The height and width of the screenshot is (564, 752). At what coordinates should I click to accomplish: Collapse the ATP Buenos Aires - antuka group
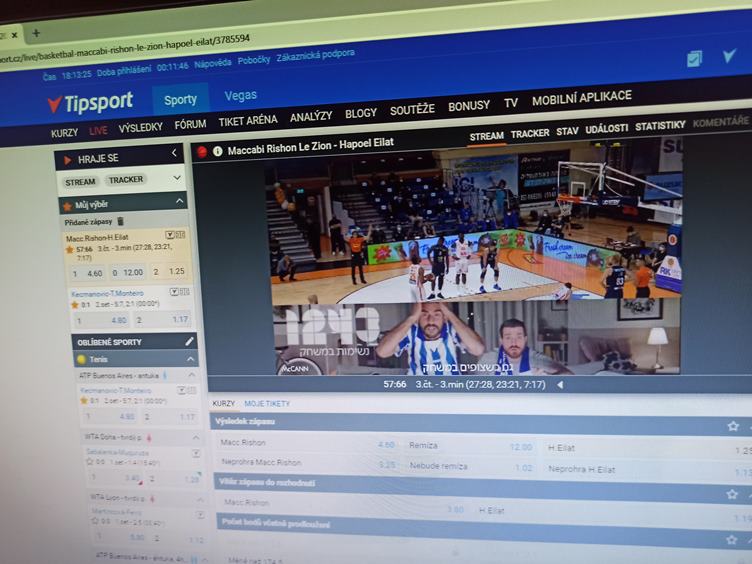point(191,375)
